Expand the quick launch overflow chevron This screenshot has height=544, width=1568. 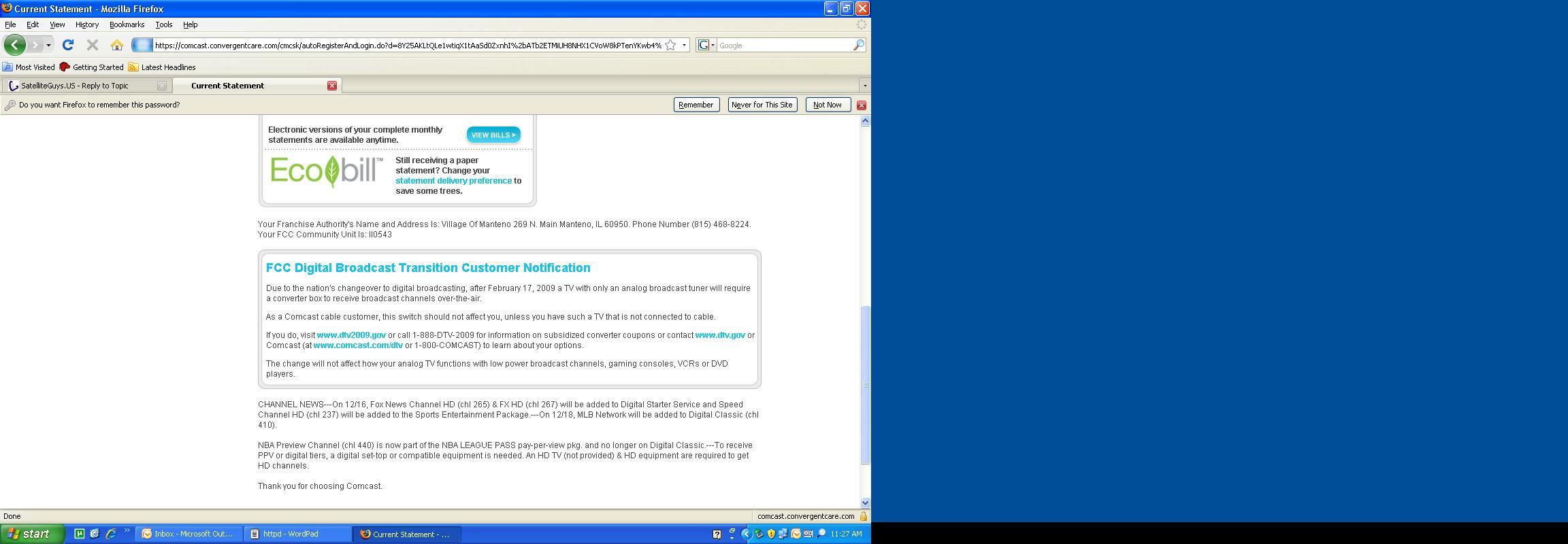[127, 532]
